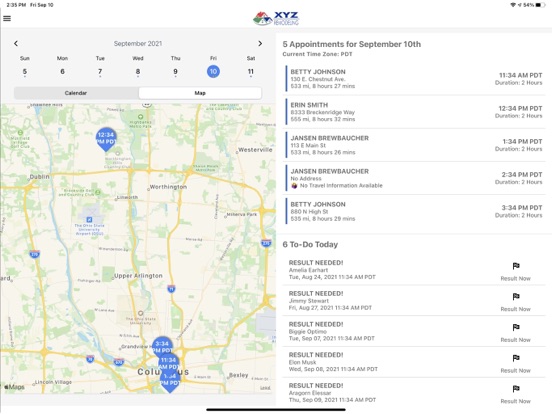This screenshot has height=414, width=552.
Task: Tap the 12:34 PM PDT map pin
Action: 106,139
